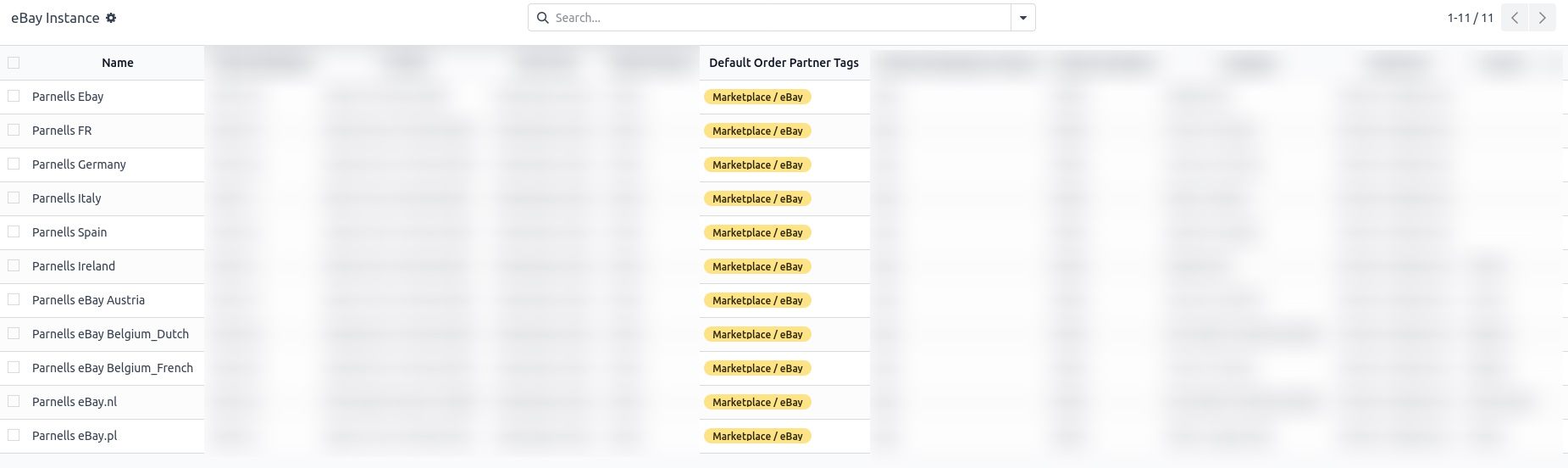1568x468 pixels.
Task: Tick the checkbox for Parnells eBay Belgium_Dutch
Action: click(14, 334)
